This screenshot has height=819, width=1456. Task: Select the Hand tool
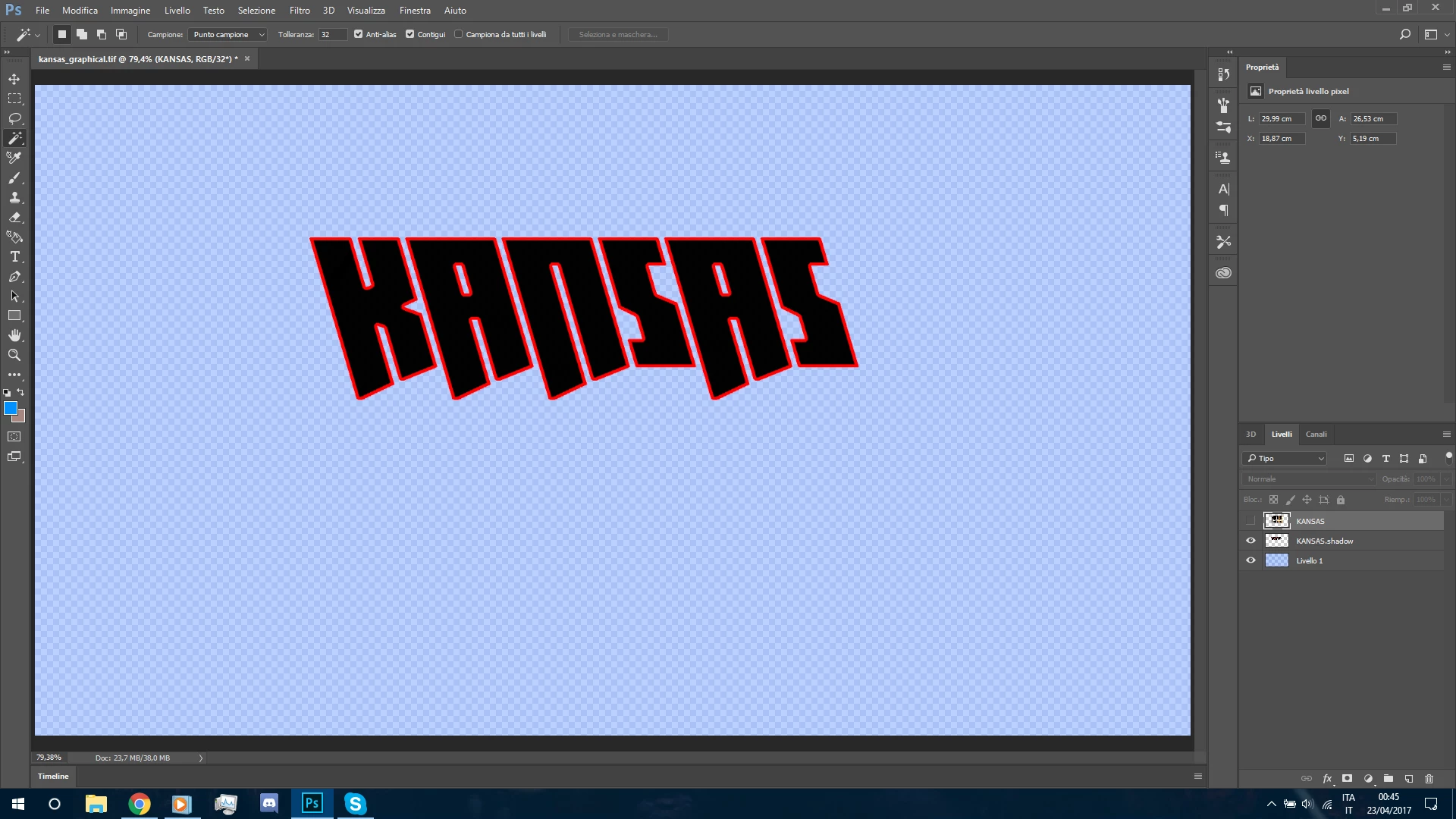[x=14, y=335]
